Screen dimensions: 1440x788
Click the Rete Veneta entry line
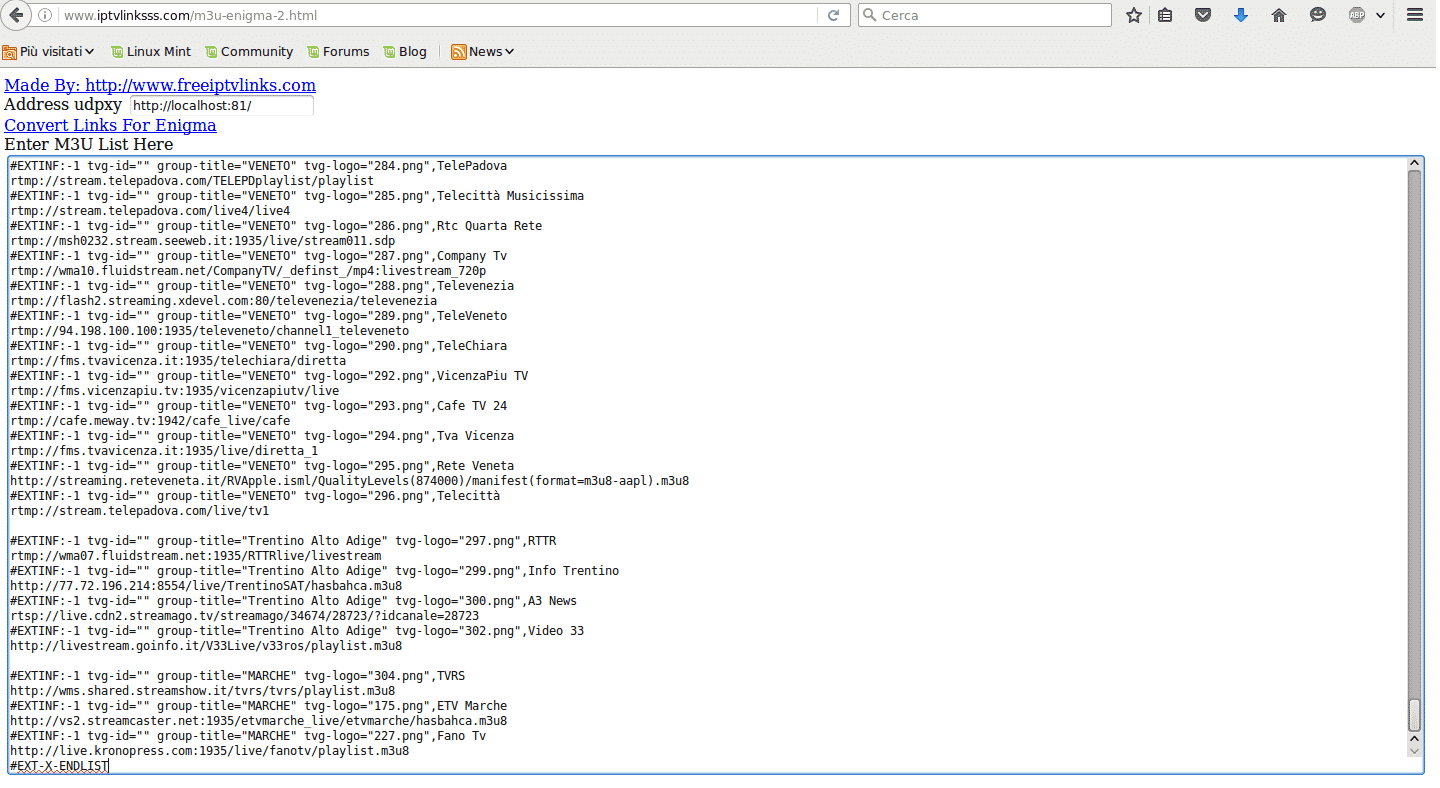[262, 466]
